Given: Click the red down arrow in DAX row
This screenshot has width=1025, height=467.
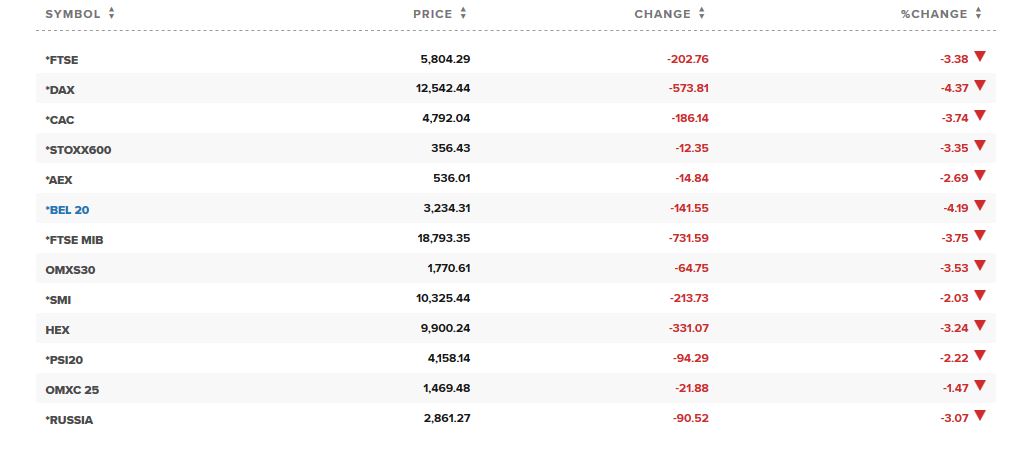Looking at the screenshot, I should point(979,85).
